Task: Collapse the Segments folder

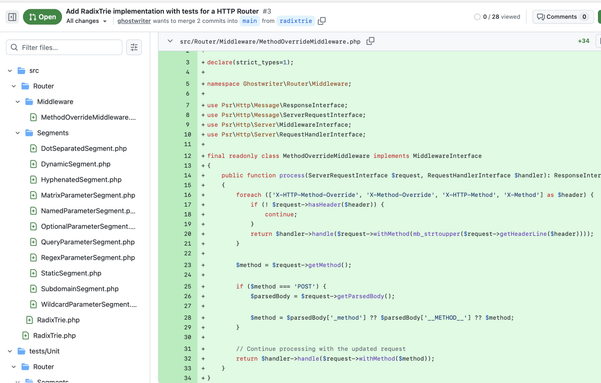Action: 18,133
